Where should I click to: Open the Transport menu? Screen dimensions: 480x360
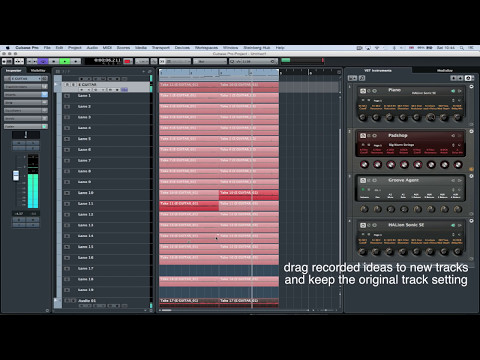161,48
